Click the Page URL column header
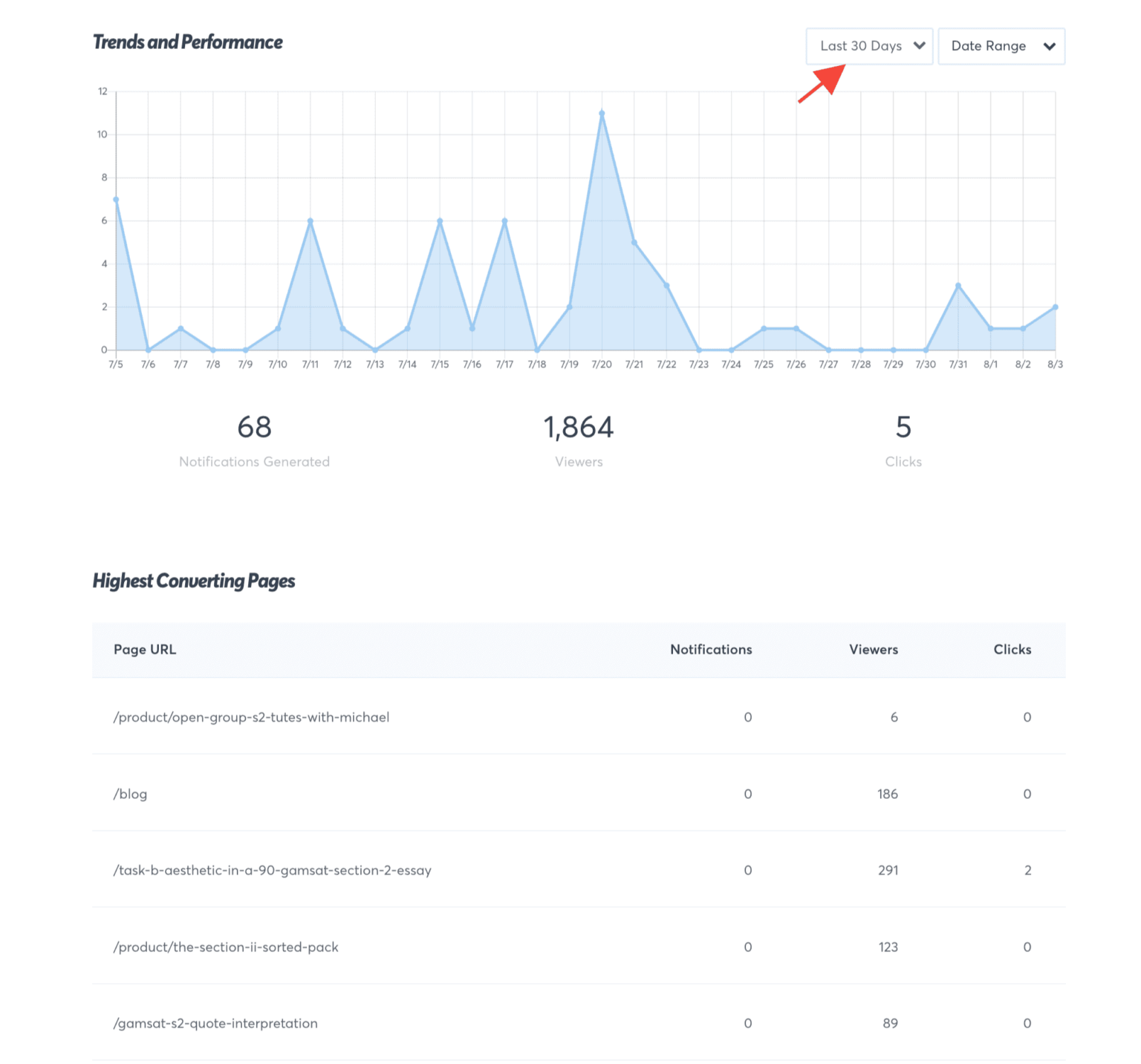Screen dimensions: 1141x1064 [145, 650]
